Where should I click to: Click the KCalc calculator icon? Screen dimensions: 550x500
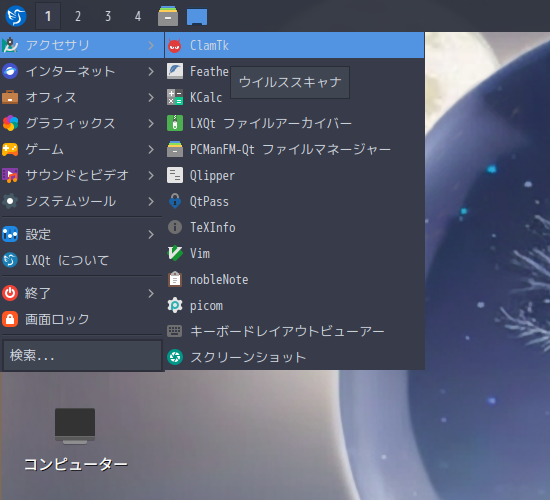click(x=175, y=97)
